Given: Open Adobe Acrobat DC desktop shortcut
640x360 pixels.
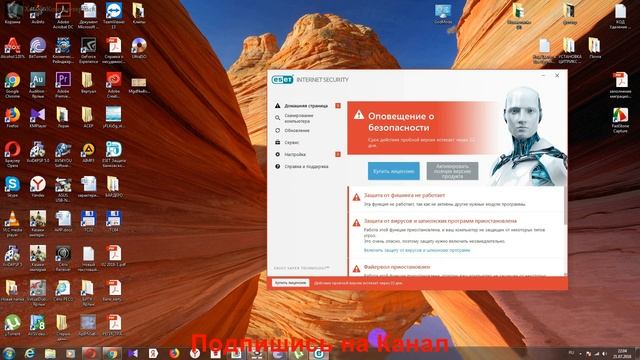Looking at the screenshot, I should click(x=63, y=15).
